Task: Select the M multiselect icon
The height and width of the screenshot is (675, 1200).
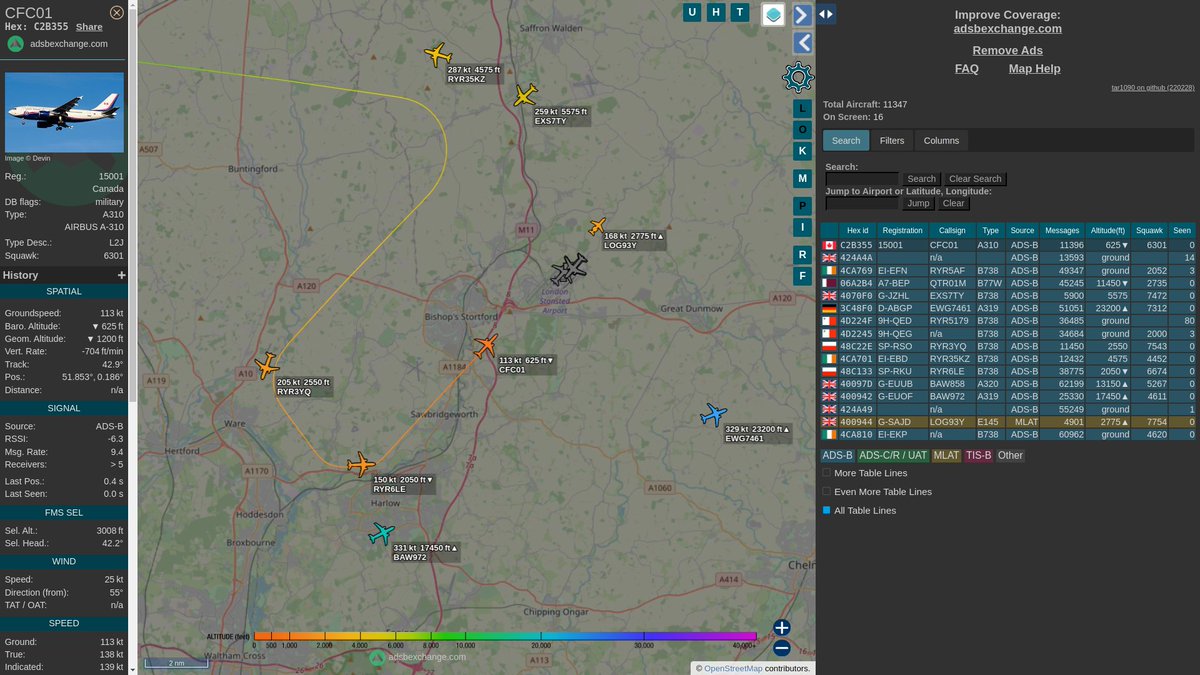Action: coord(801,178)
